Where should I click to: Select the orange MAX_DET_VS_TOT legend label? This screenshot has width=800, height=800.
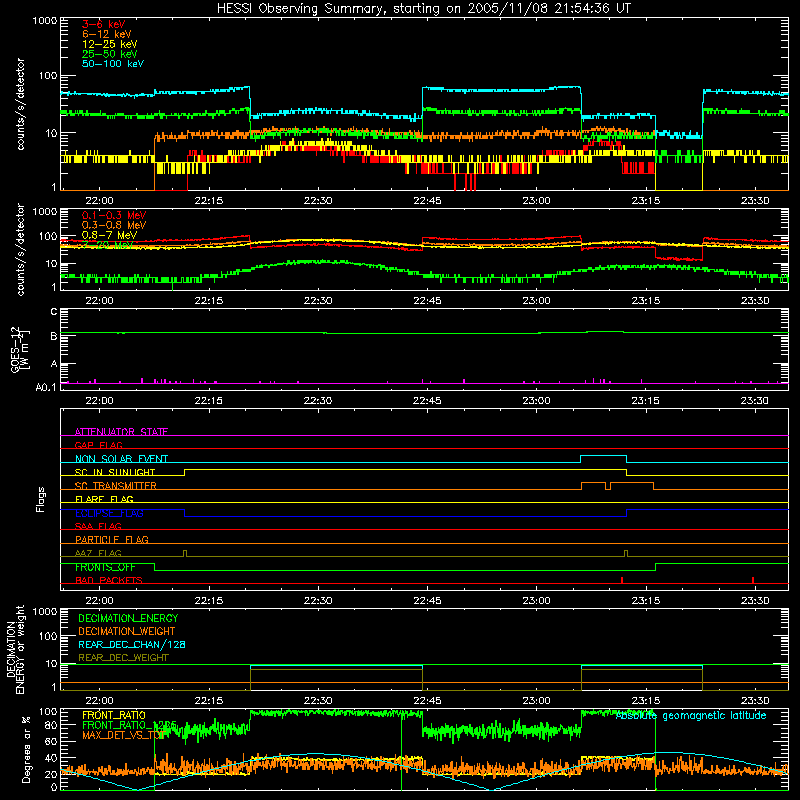[x=122, y=735]
